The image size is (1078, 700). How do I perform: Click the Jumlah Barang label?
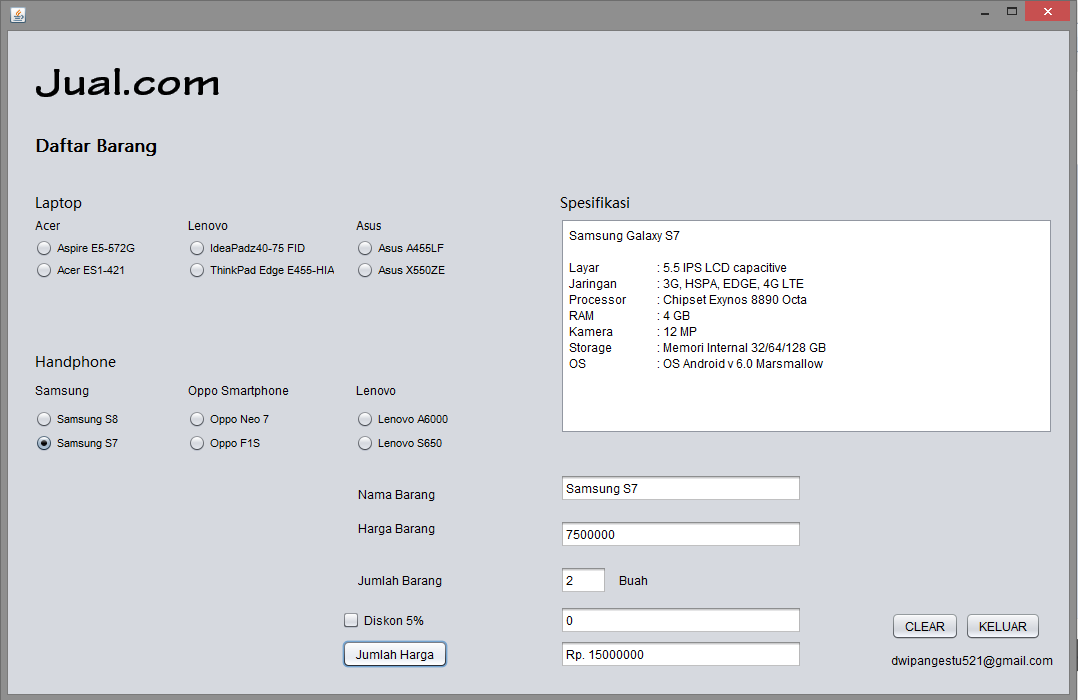(399, 580)
